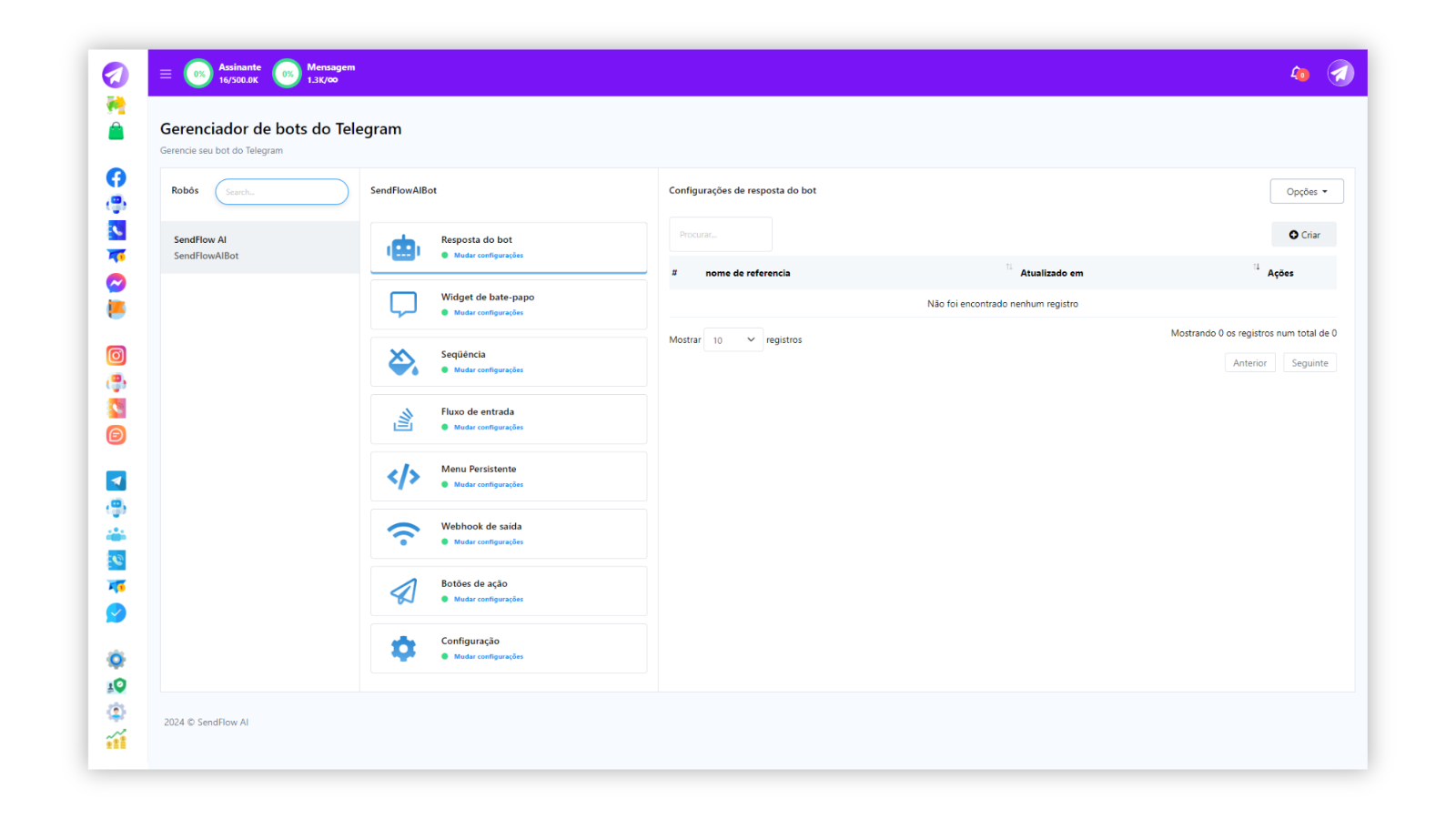Viewport: 1456px width, 819px height.
Task: Open the orange flag icon in sidebar
Action: click(116, 309)
